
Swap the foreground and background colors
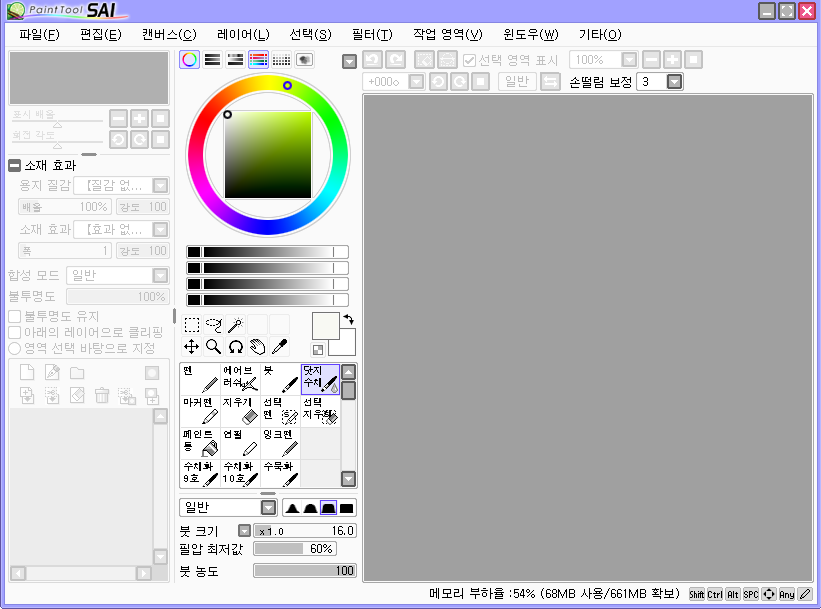[347, 319]
